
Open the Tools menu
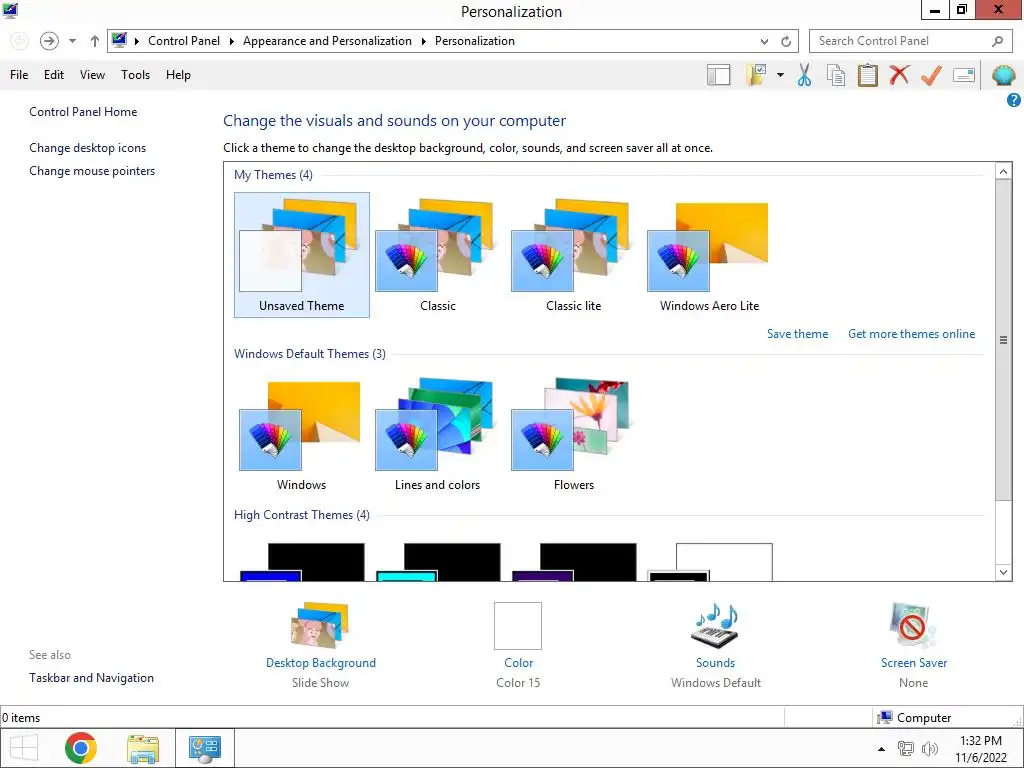(x=135, y=75)
